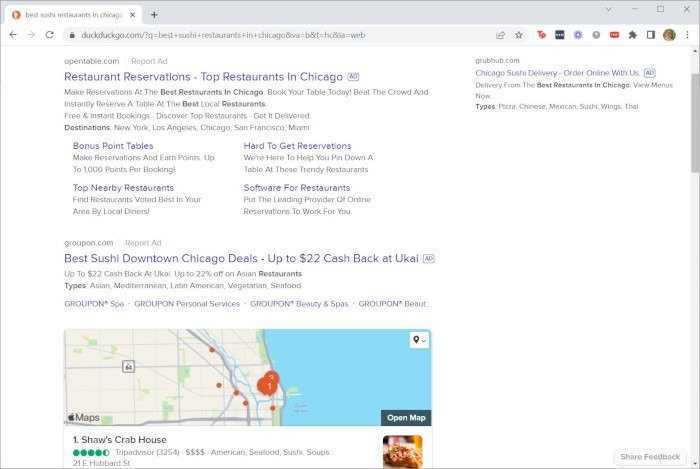The image size is (700, 469).
Task: Open Software For Restaurants link
Action: (296, 188)
